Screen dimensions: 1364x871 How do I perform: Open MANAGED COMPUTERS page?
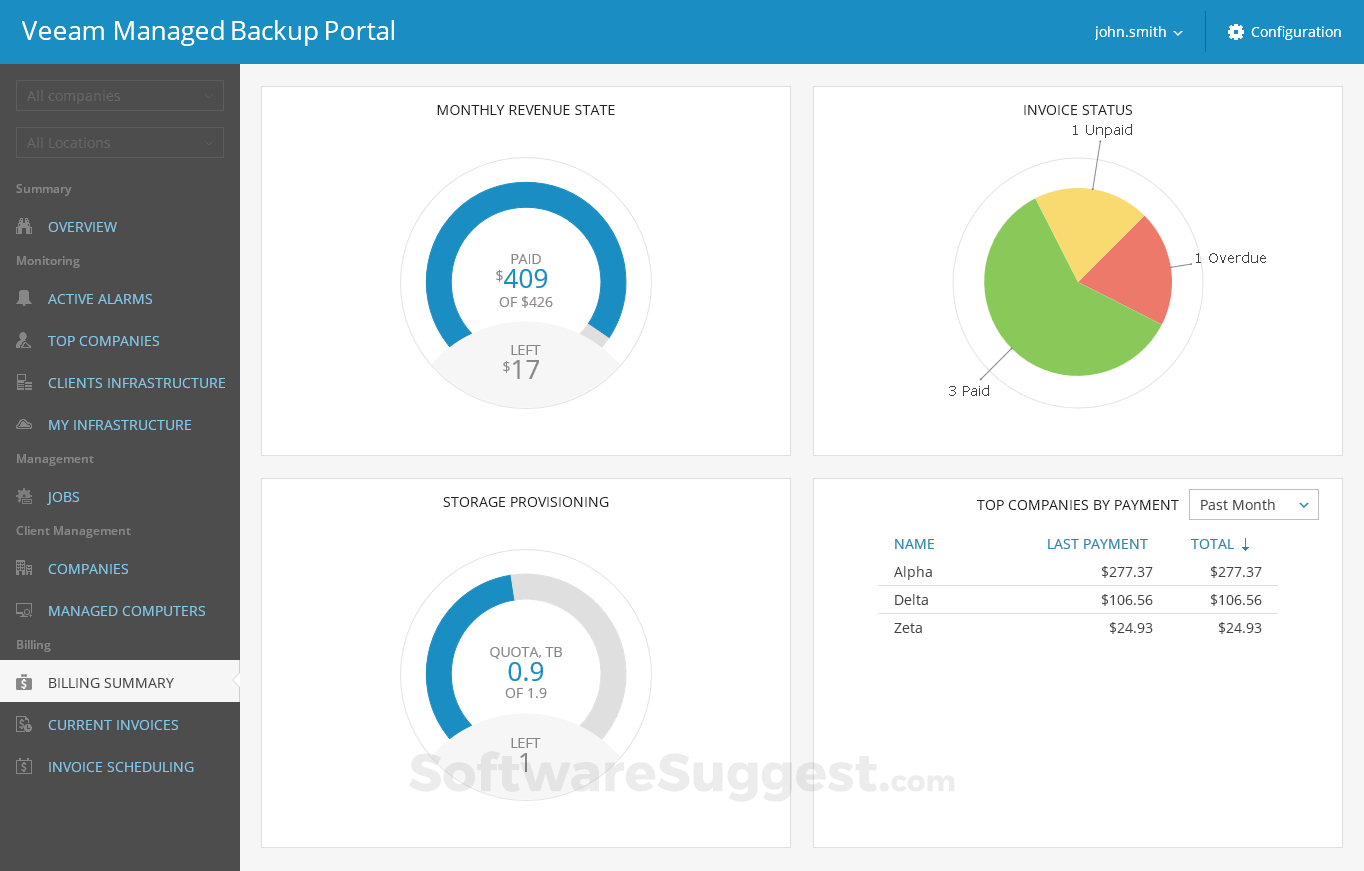coord(127,611)
